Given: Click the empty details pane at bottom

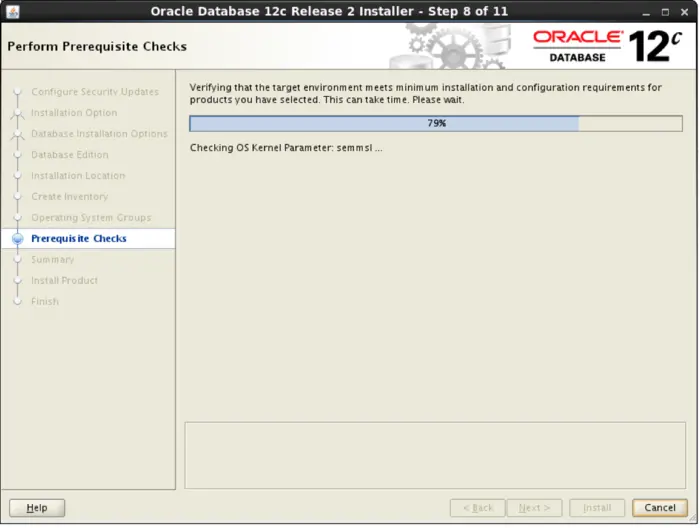Looking at the screenshot, I should point(435,455).
